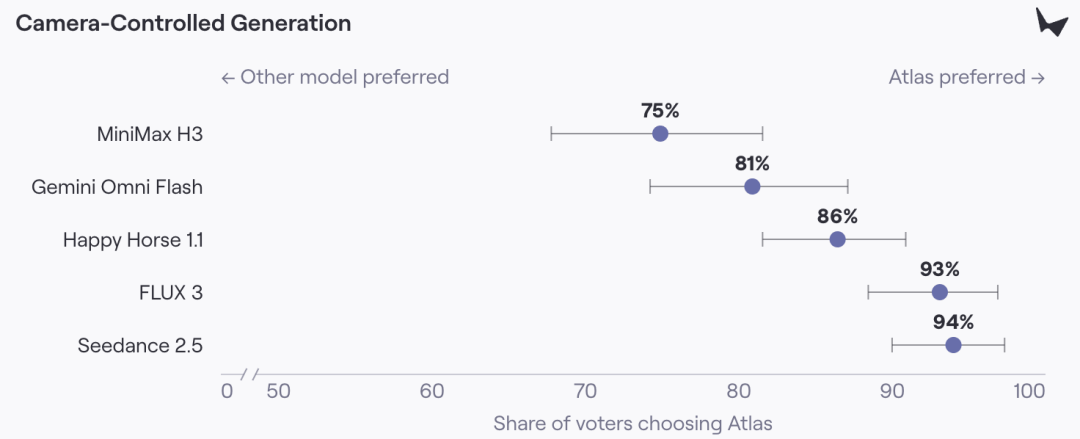Select the Happy Horse 1.1 86% data point
The height and width of the screenshot is (439, 1080).
coord(838,239)
